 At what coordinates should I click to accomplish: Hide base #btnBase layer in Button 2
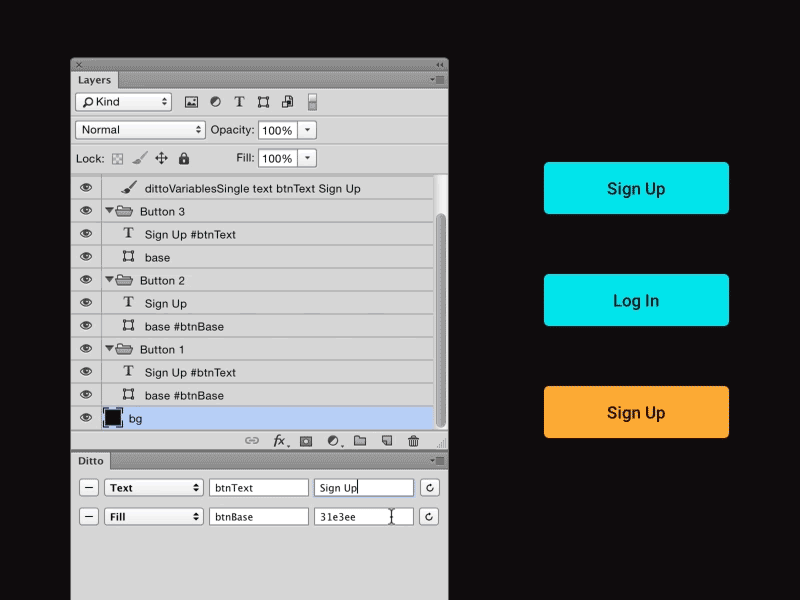pyautogui.click(x=86, y=326)
